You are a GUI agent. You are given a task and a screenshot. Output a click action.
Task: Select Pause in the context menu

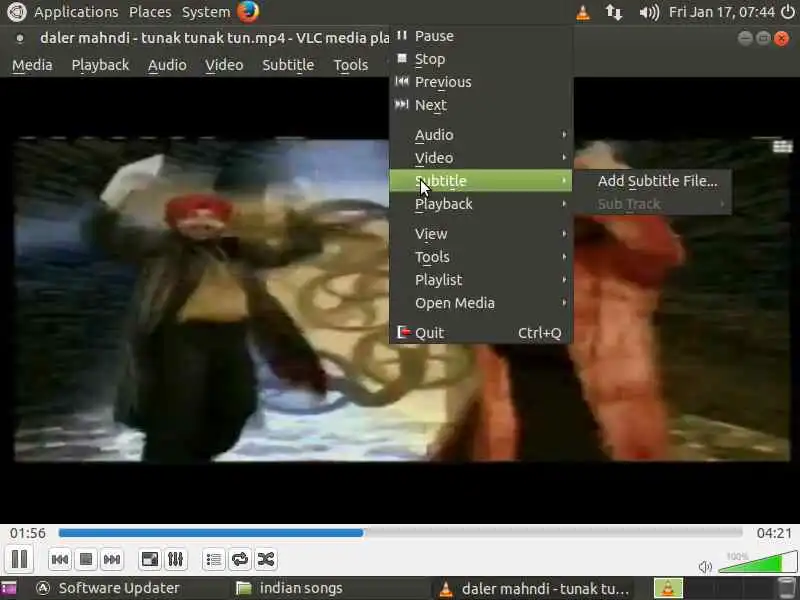click(481, 36)
